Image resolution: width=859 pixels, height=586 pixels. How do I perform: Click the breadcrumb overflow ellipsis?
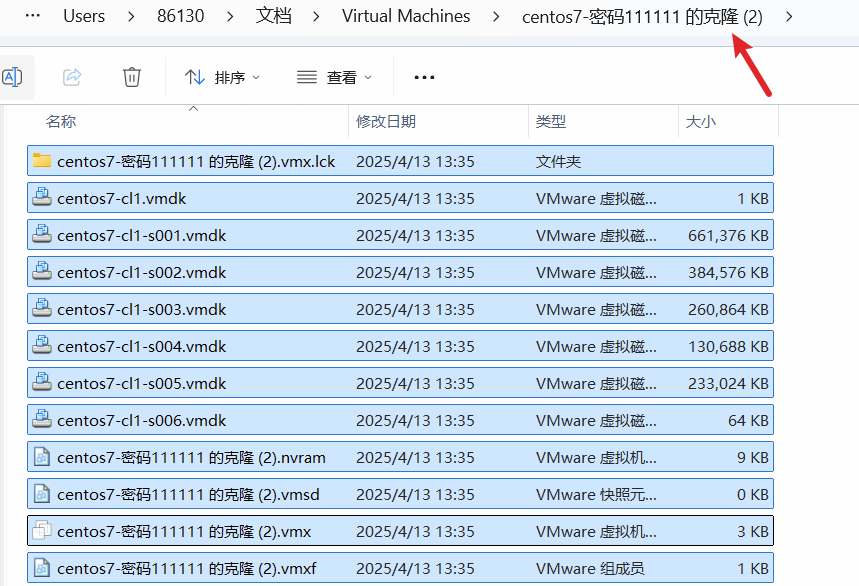(33, 16)
